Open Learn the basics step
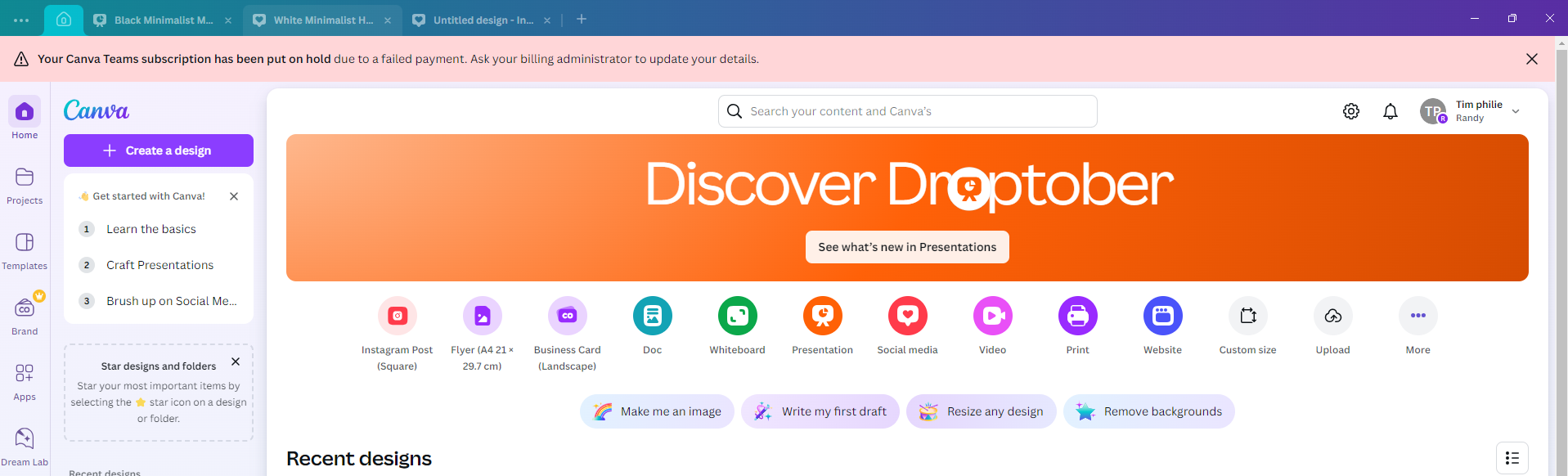This screenshot has height=476, width=1568. tap(159, 229)
